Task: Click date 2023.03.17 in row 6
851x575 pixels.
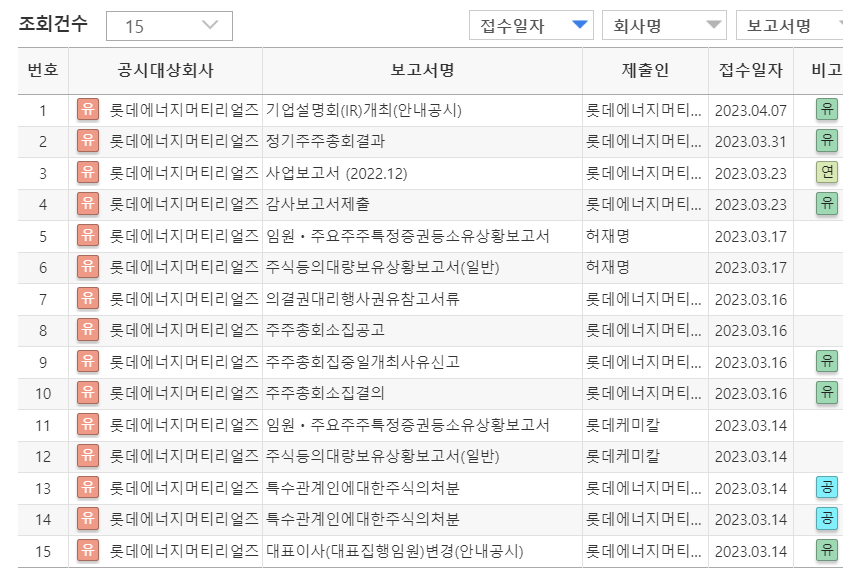Action: pyautogui.click(x=751, y=268)
